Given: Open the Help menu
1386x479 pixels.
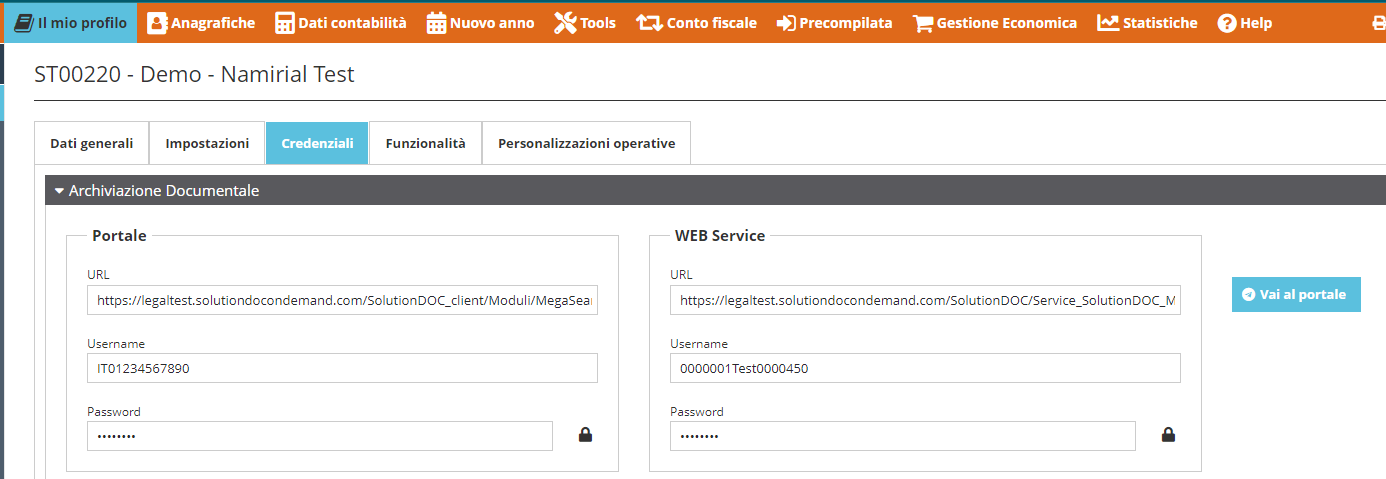Looking at the screenshot, I should coord(1245,23).
